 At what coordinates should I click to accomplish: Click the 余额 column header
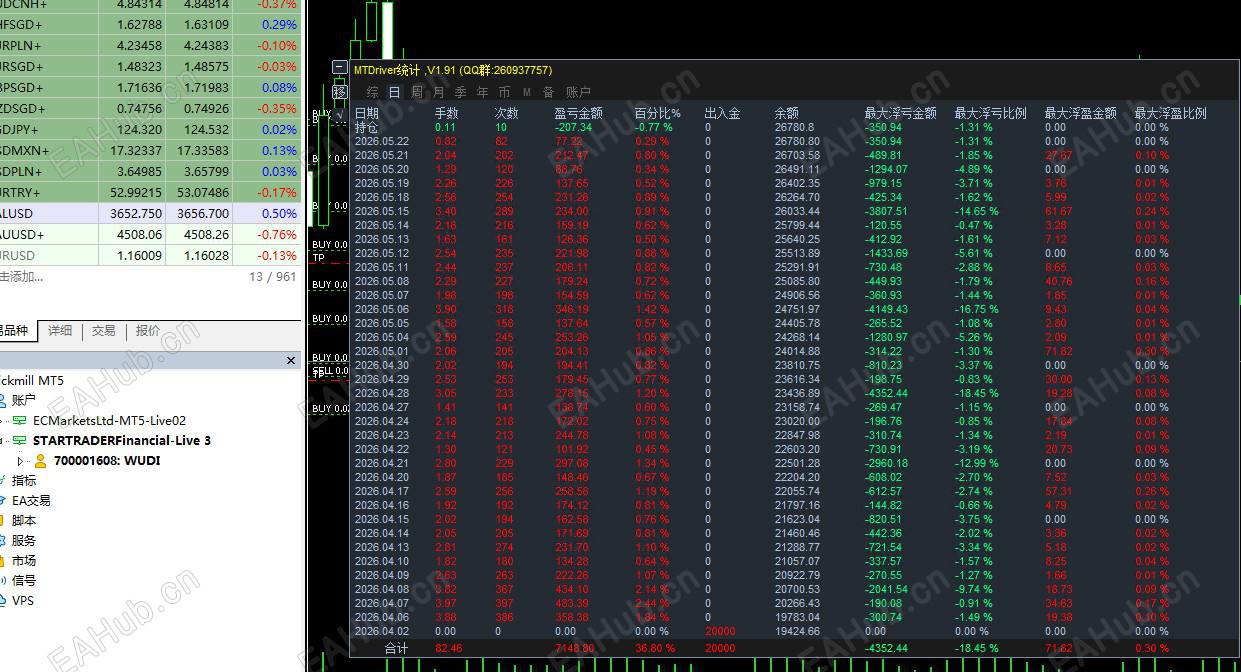coord(787,114)
